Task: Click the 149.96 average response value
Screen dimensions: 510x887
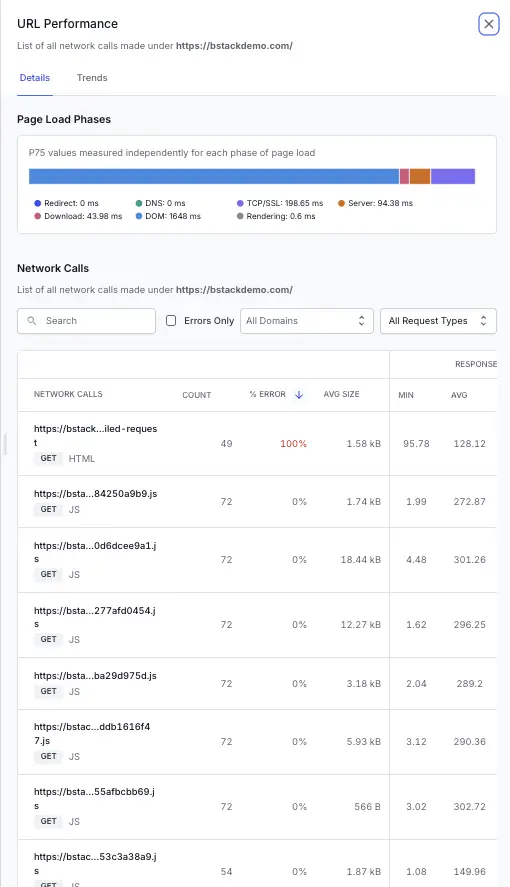Action: 469,872
